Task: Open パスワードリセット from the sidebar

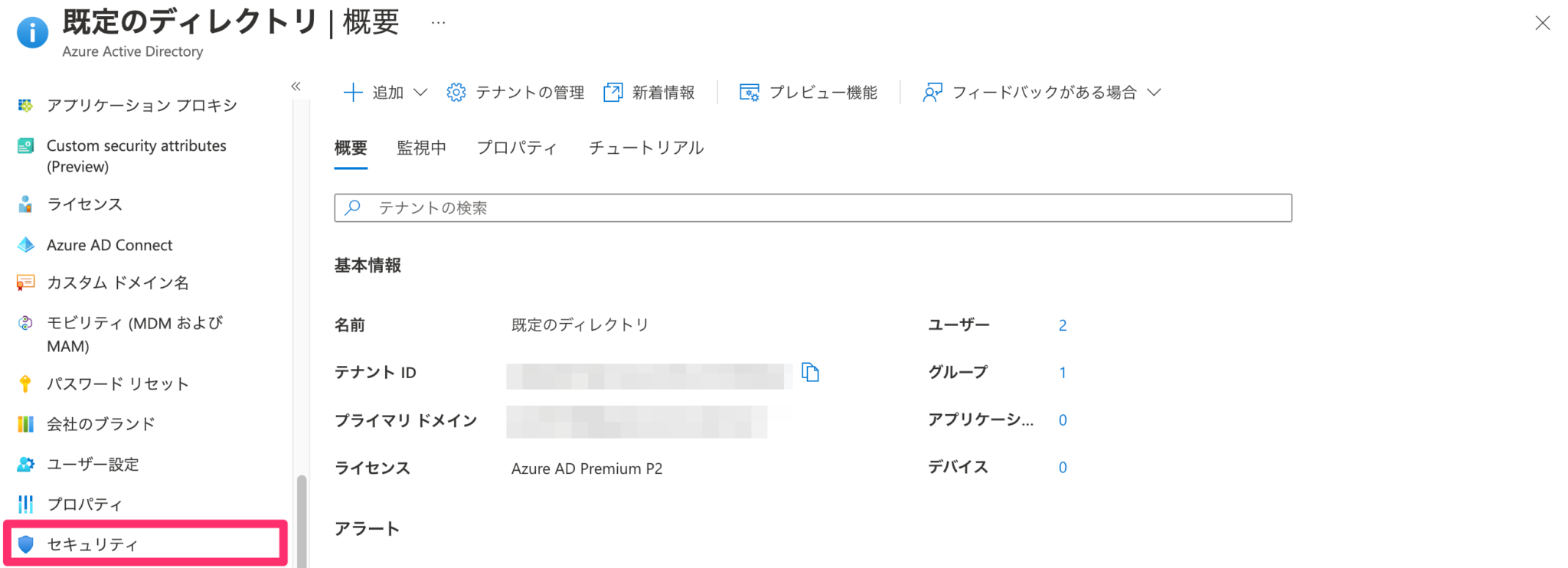Action: [x=118, y=384]
